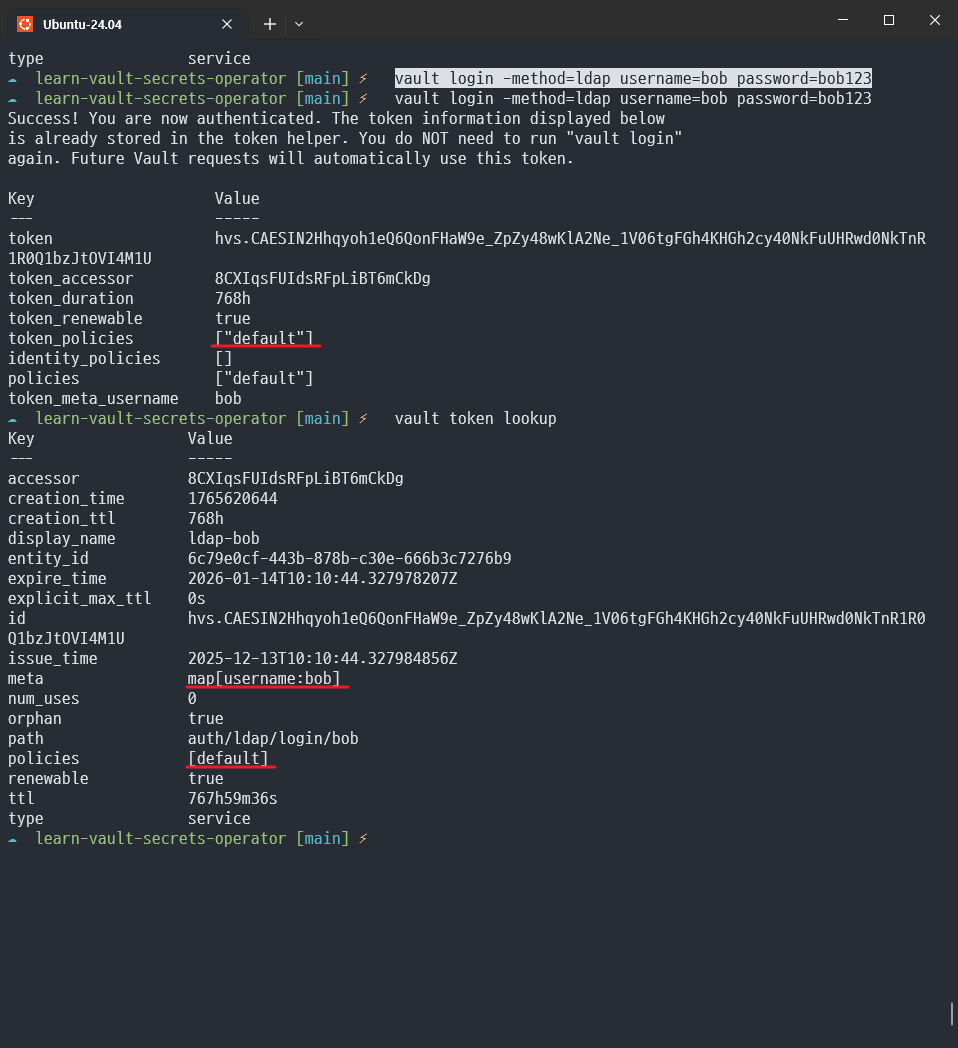Close the terminal window
This screenshot has height=1048, width=958.
click(x=935, y=20)
